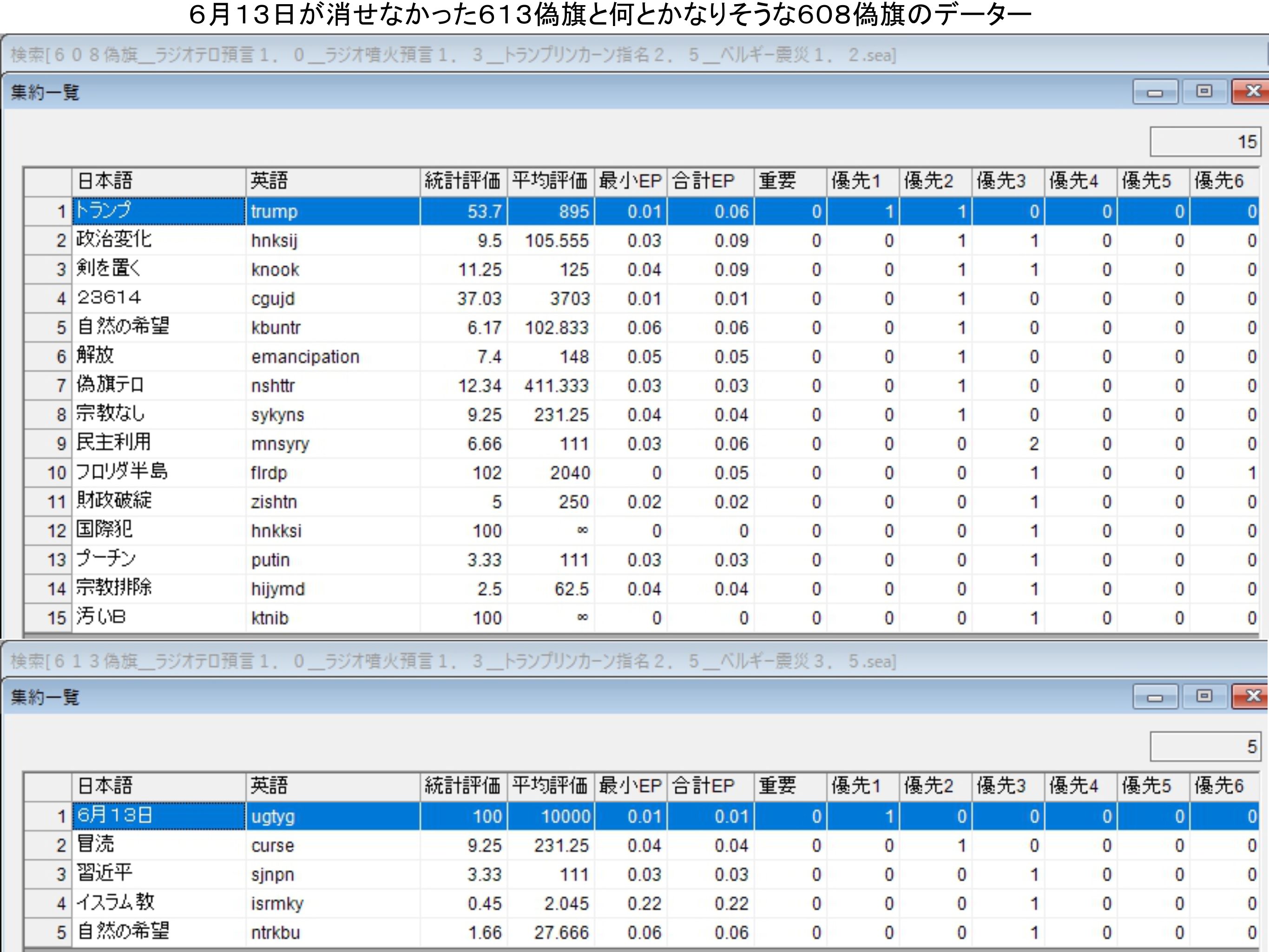Select the 財政破綻 cell

(159, 501)
